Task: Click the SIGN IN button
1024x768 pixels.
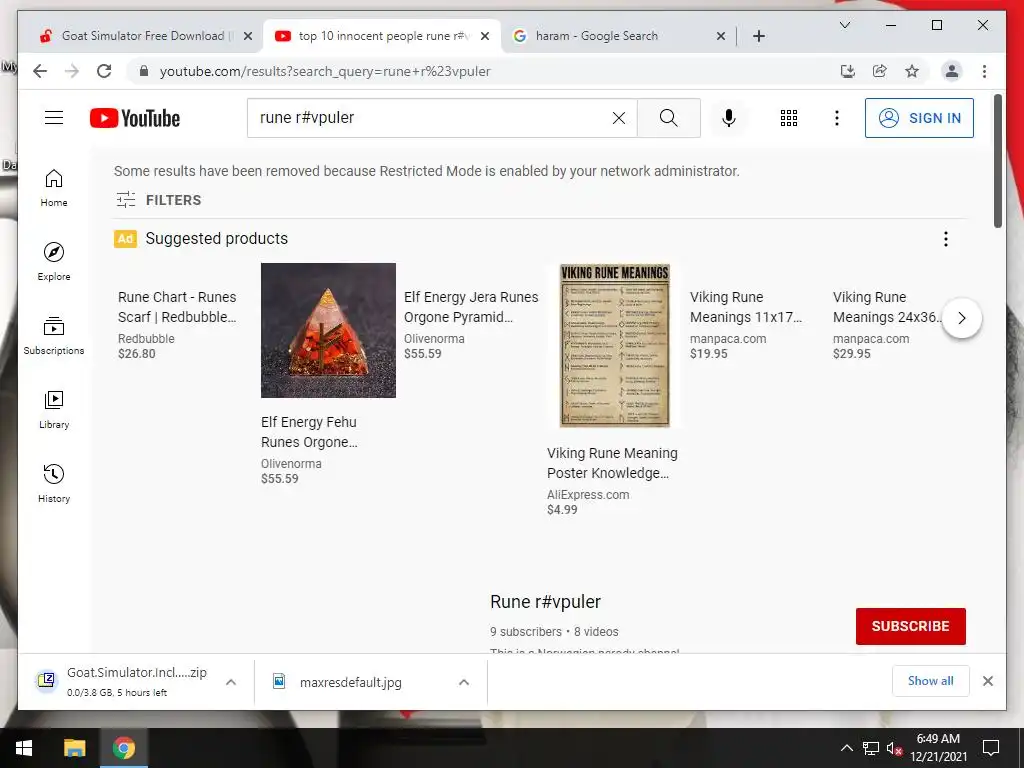Action: coord(919,118)
